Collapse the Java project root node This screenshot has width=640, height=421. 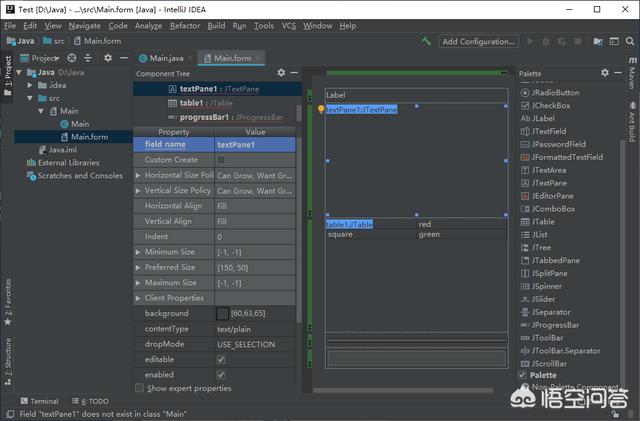(x=19, y=73)
